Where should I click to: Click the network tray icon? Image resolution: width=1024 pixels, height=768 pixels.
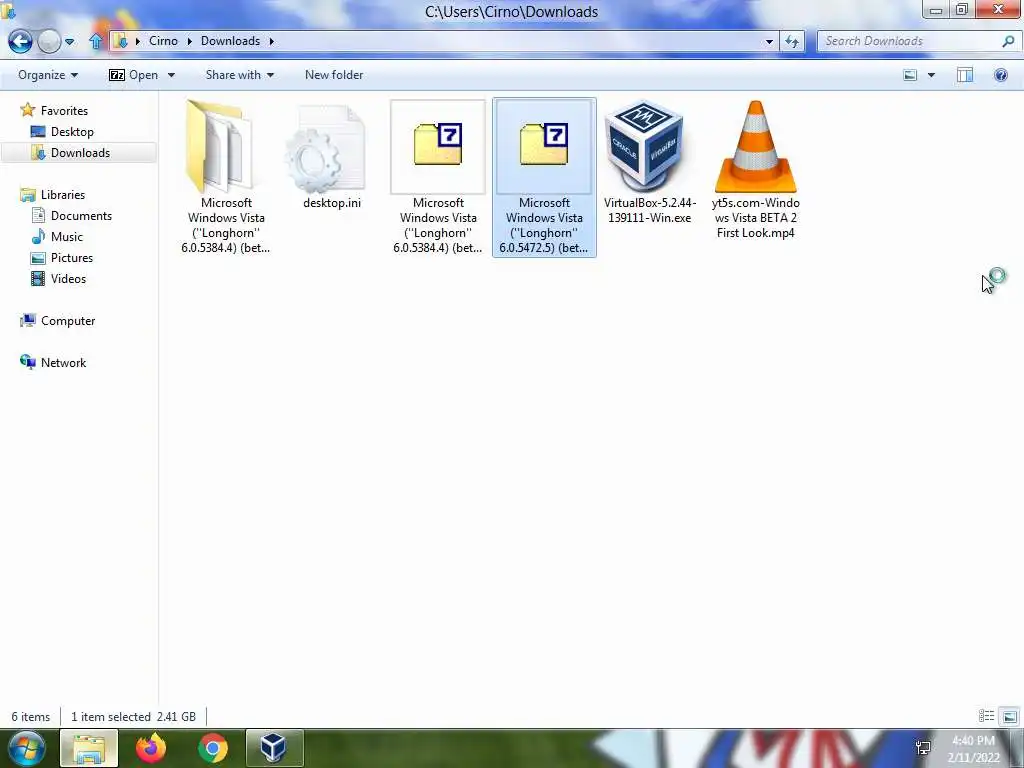[923, 748]
